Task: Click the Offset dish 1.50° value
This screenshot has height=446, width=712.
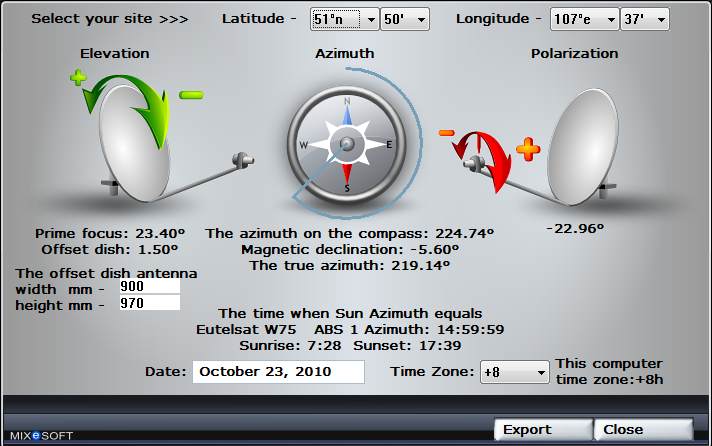Action: 109,249
